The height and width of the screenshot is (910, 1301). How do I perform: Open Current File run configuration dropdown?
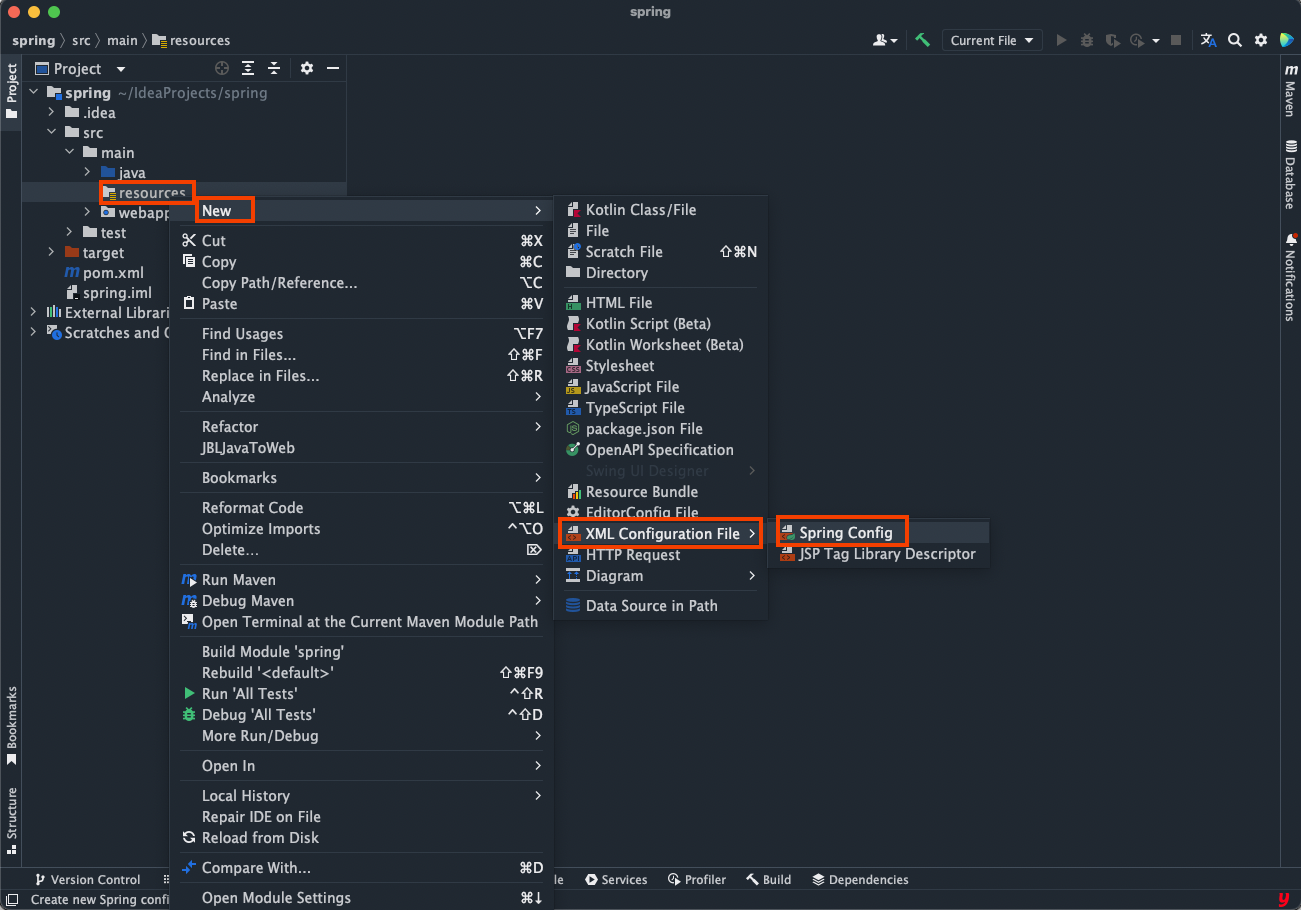coord(991,40)
